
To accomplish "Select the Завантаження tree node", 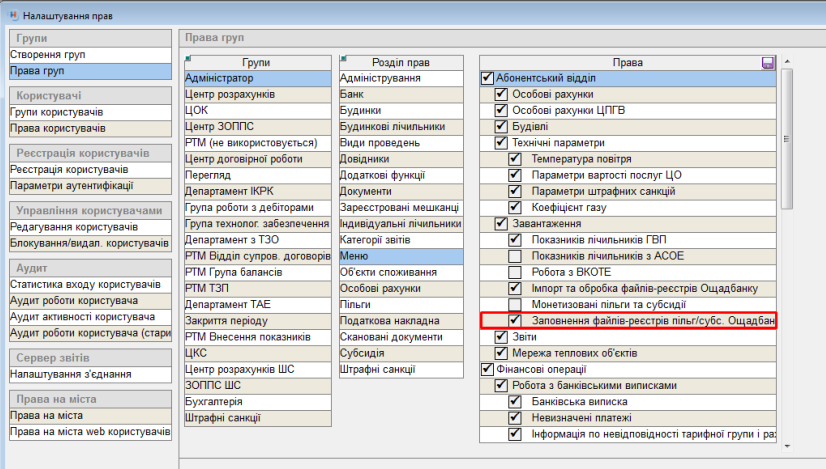I will point(547,224).
